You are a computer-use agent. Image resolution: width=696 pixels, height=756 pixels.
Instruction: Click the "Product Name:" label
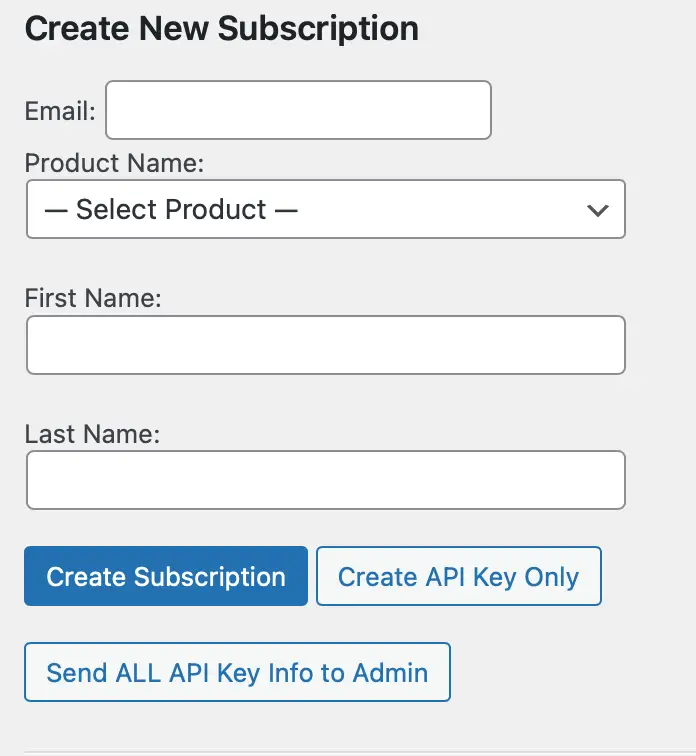point(113,163)
